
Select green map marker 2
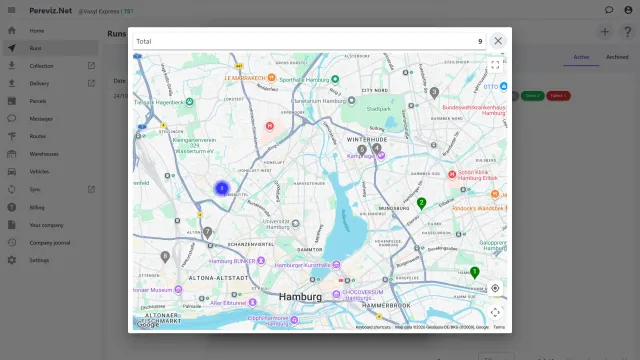pyautogui.click(x=421, y=203)
